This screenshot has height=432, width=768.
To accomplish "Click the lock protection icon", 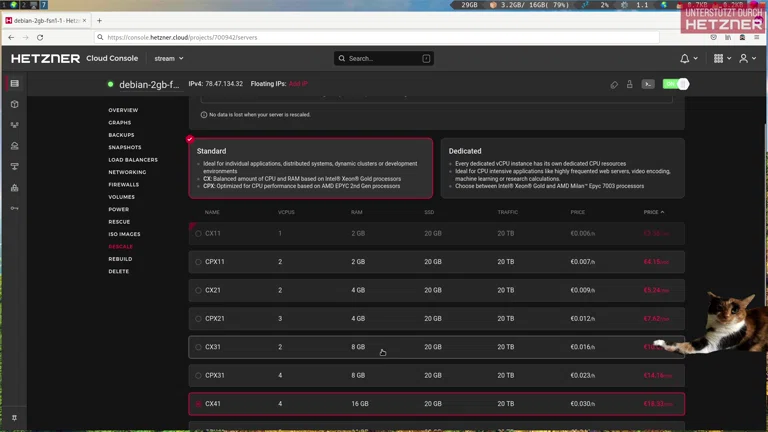I will (x=630, y=84).
